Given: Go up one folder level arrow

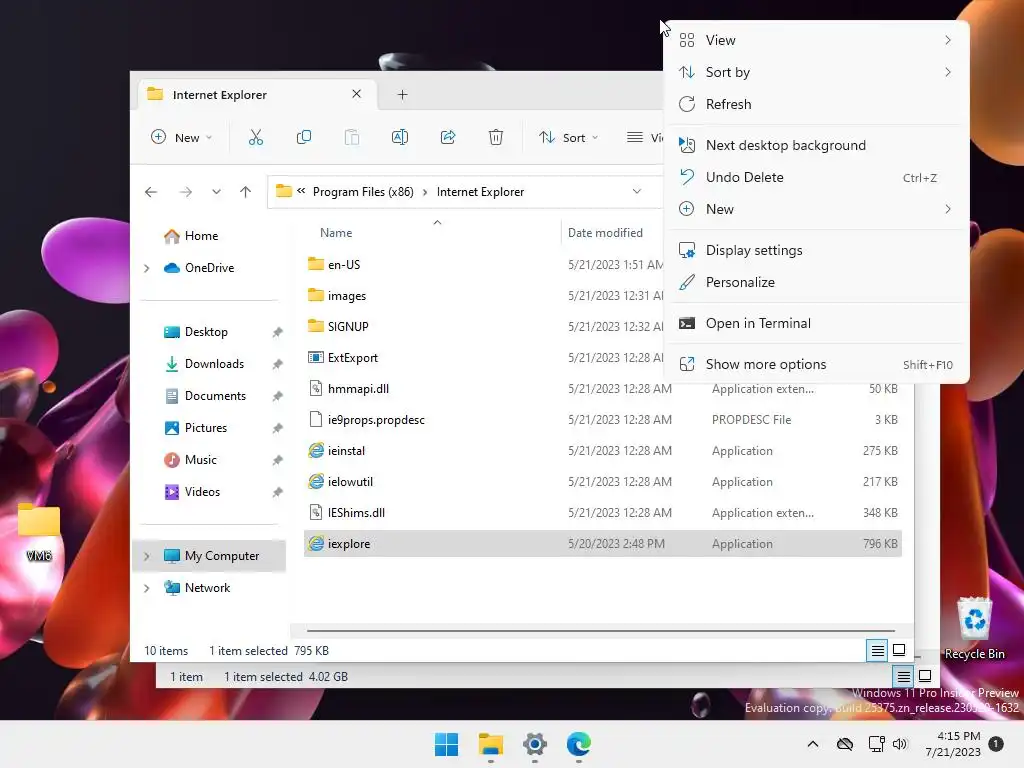Looking at the screenshot, I should point(246,192).
